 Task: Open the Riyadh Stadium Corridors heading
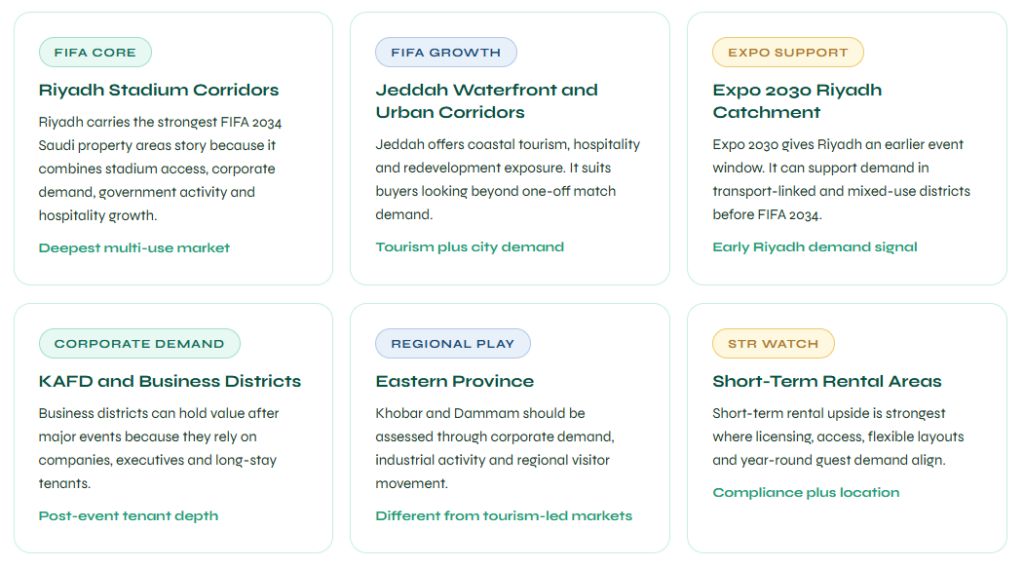(159, 90)
